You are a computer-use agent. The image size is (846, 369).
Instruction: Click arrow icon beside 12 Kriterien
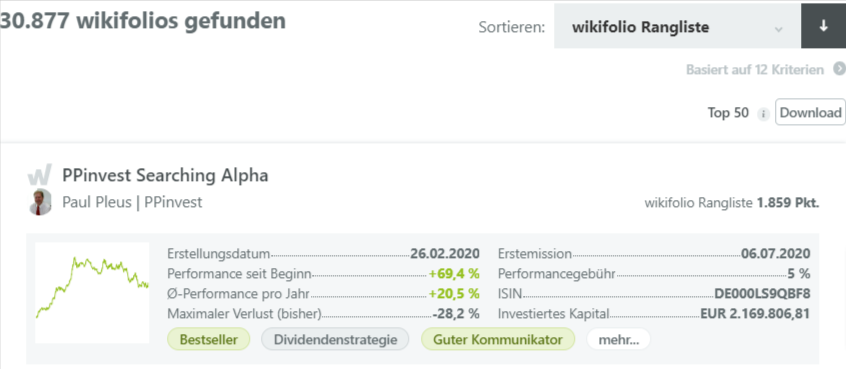pos(839,69)
